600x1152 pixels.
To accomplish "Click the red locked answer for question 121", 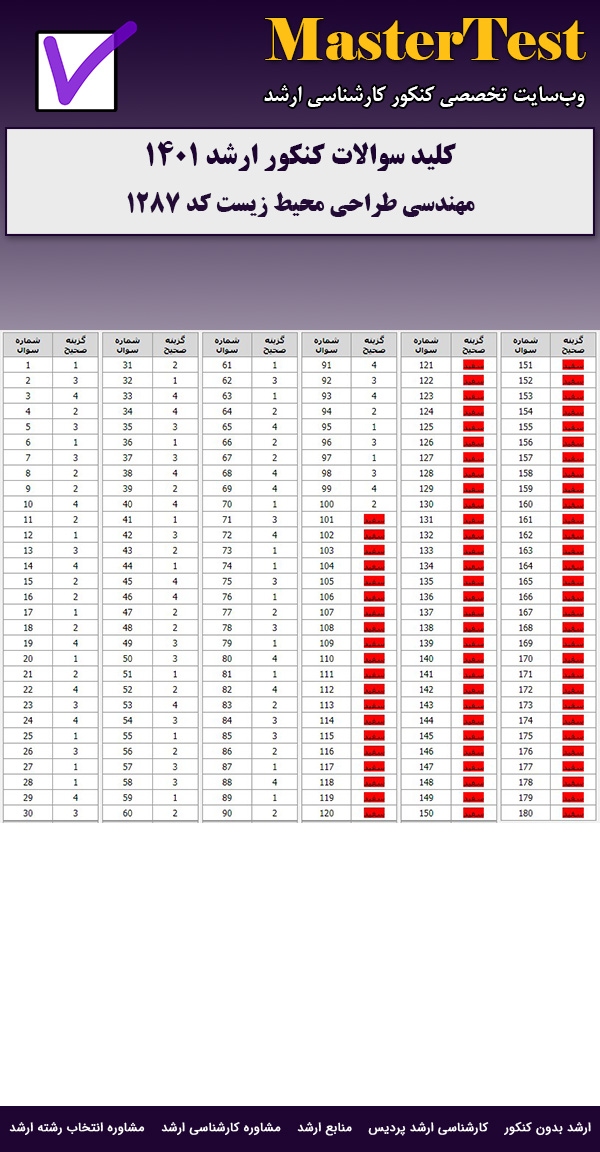I will [x=474, y=365].
